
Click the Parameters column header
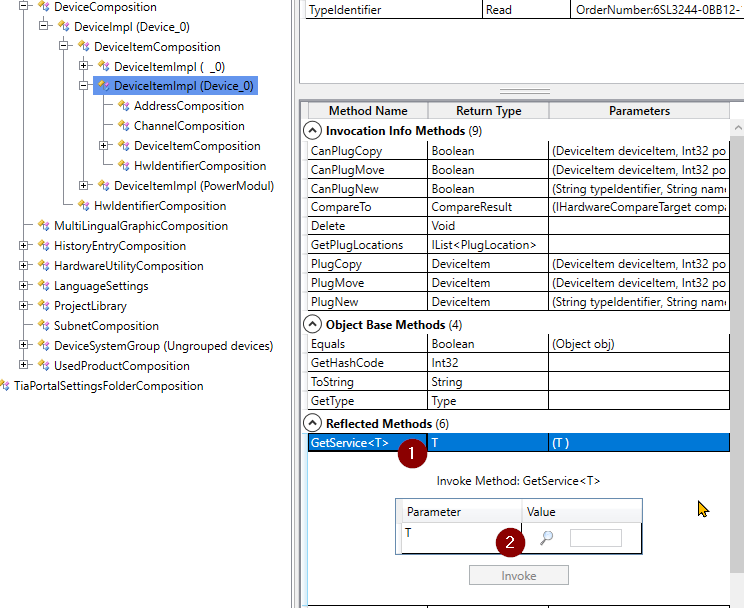pos(639,111)
